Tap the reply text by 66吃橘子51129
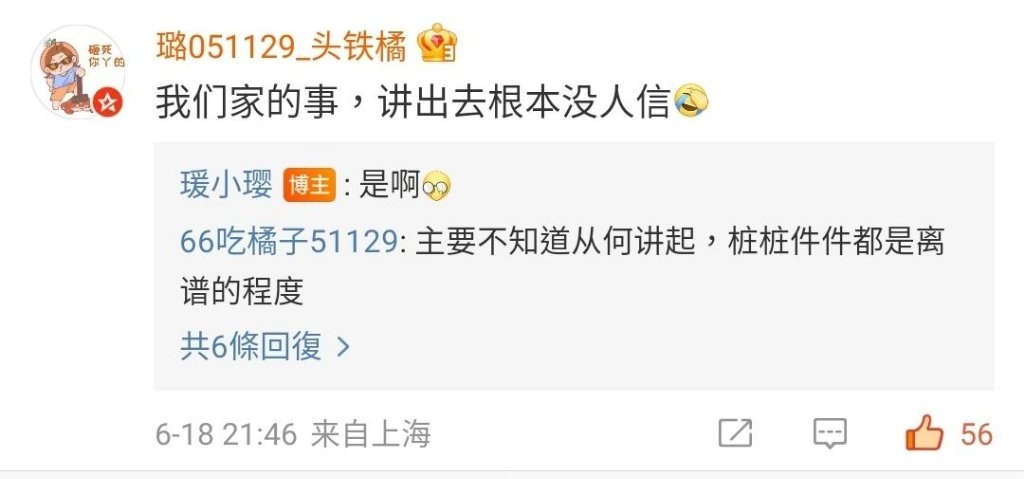This screenshot has width=1024, height=479. (562, 267)
